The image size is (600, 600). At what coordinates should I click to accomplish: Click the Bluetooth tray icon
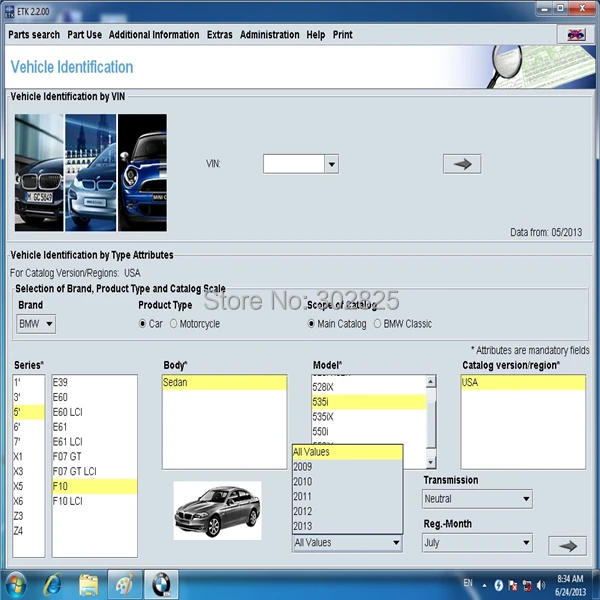coord(498,585)
